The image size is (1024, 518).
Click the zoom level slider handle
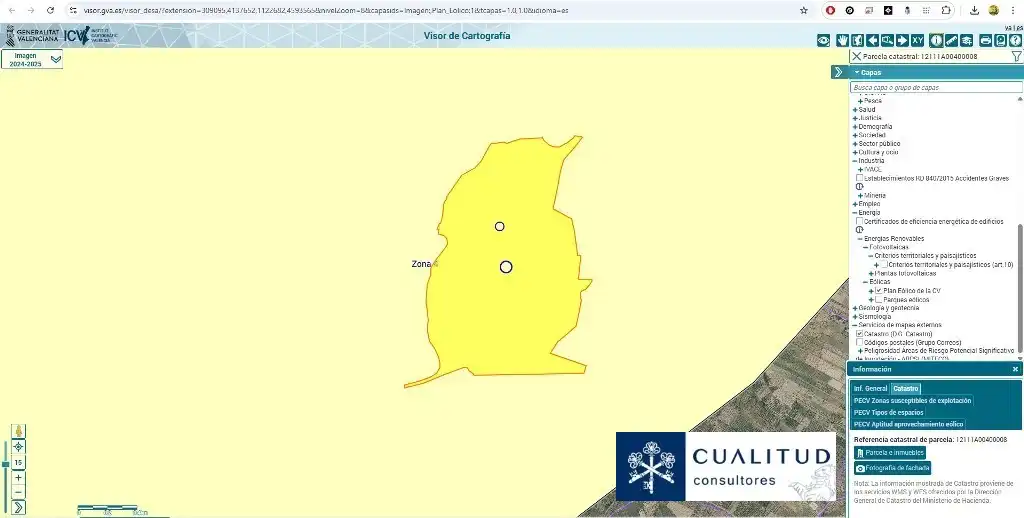coord(6,464)
